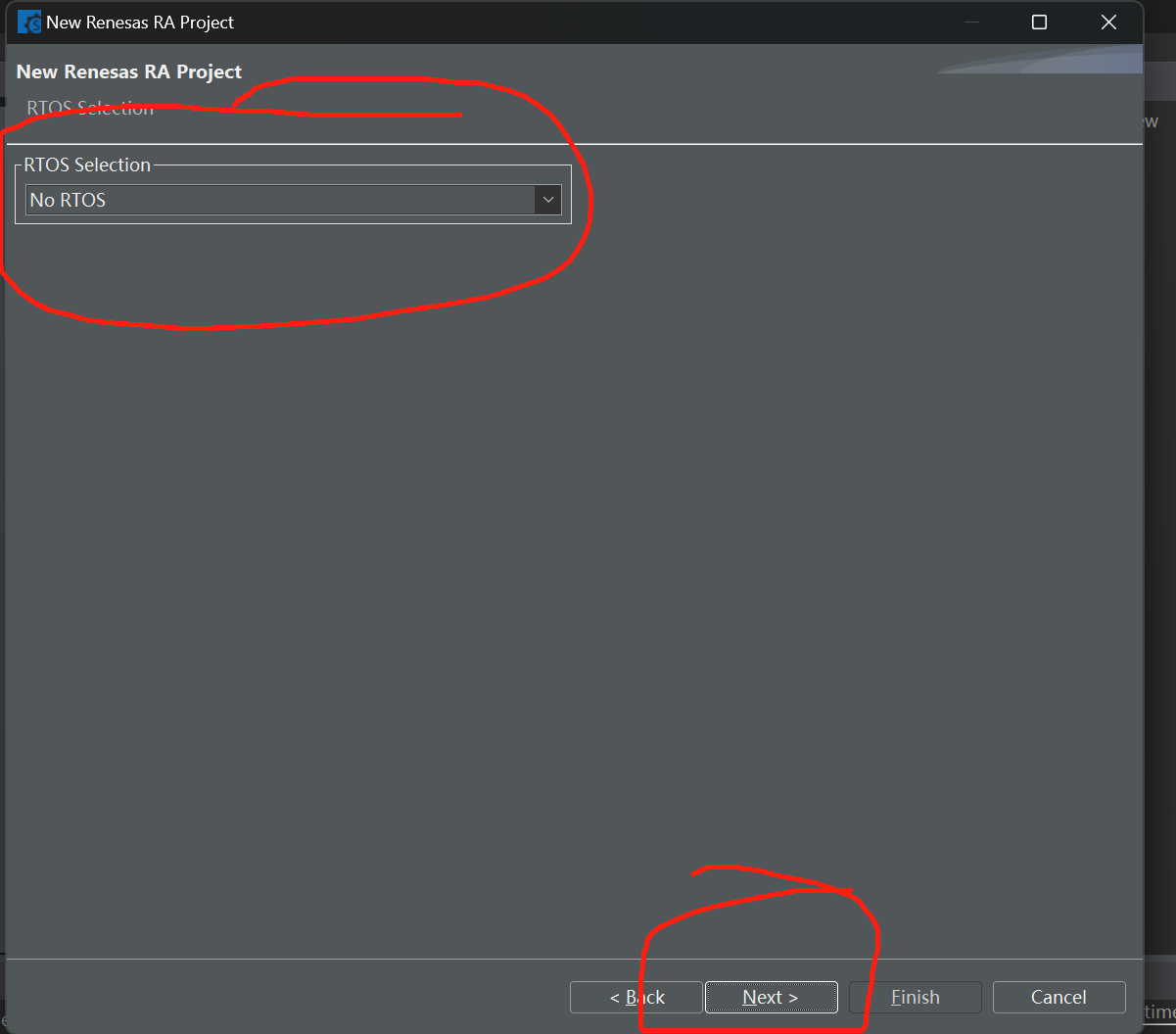The image size is (1176, 1034).
Task: Click the 'New Renesas RA Project' heading text
Action: pos(129,71)
